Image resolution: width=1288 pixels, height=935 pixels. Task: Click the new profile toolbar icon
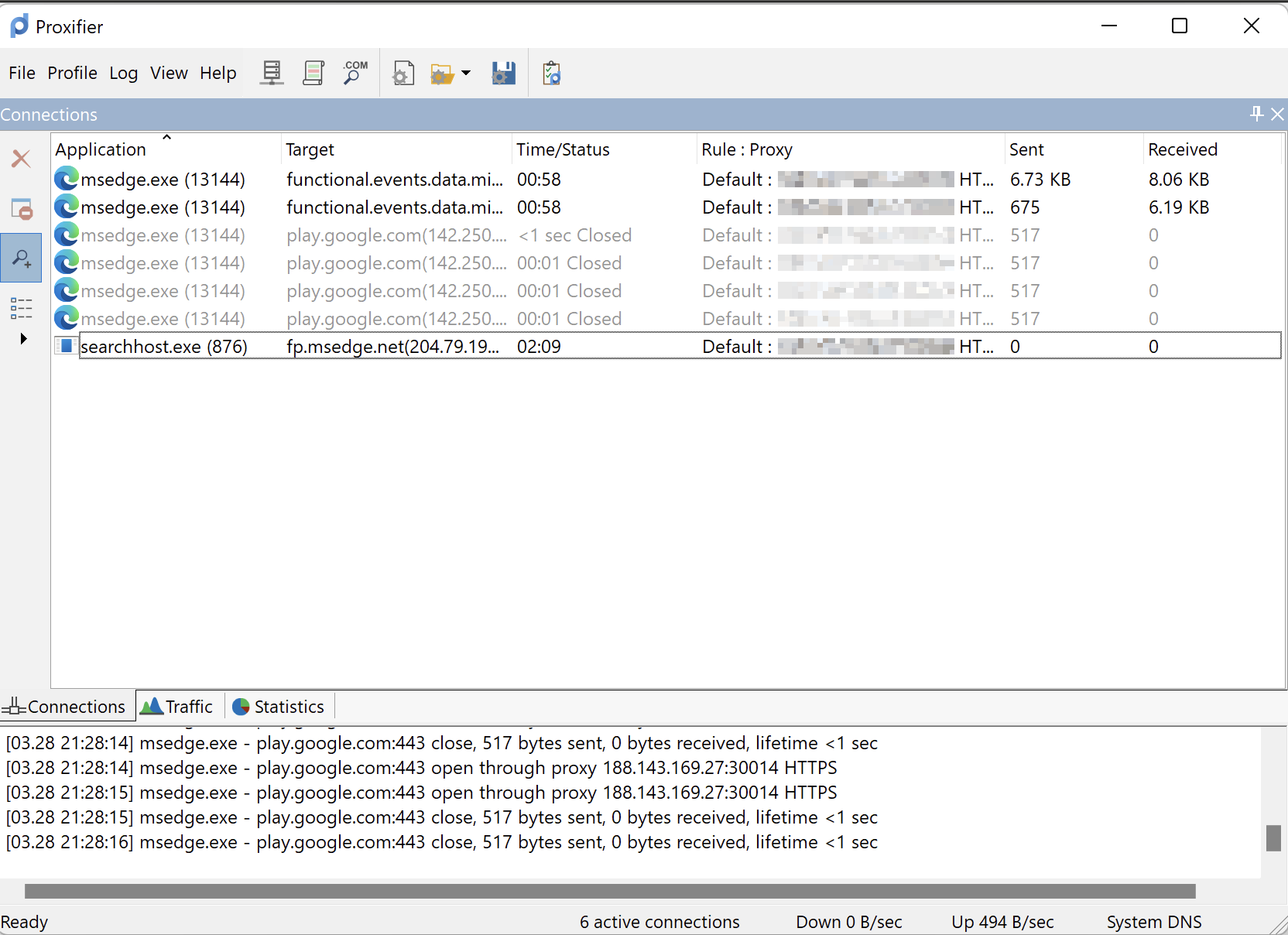(403, 73)
